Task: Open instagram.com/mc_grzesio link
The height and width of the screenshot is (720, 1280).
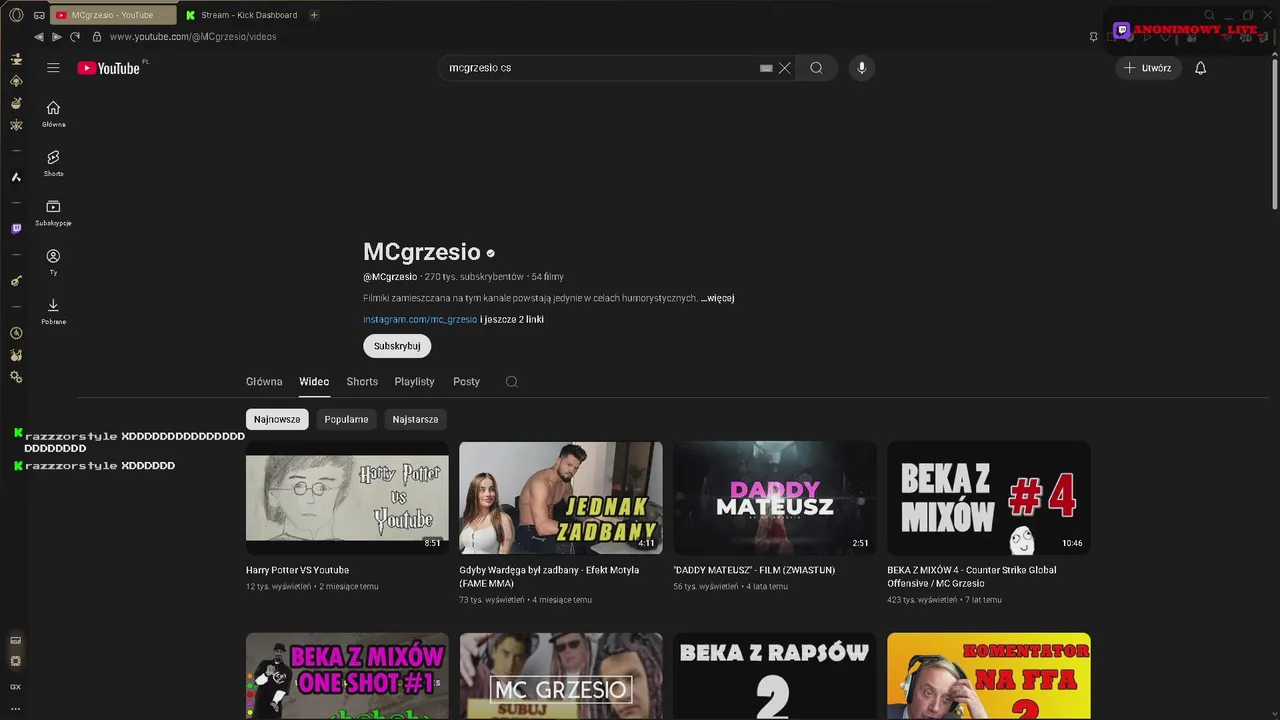Action: click(420, 319)
